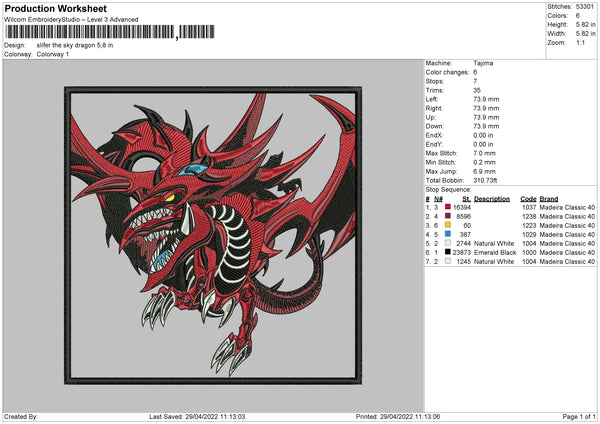This screenshot has height=424, width=600.
Task: Click the 'Last Saved' timestamp in footer
Action: point(197,416)
